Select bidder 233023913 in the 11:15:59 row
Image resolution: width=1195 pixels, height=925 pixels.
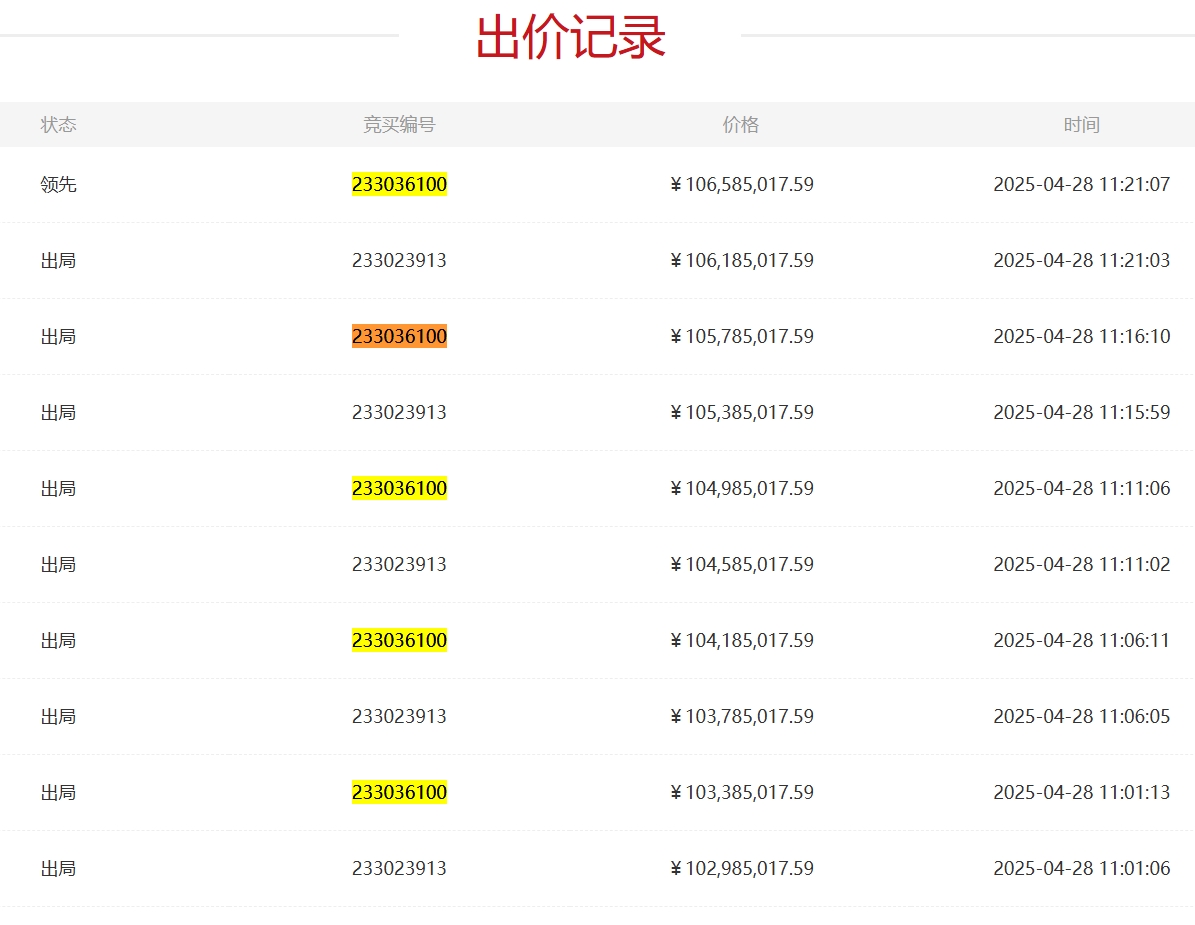[399, 412]
